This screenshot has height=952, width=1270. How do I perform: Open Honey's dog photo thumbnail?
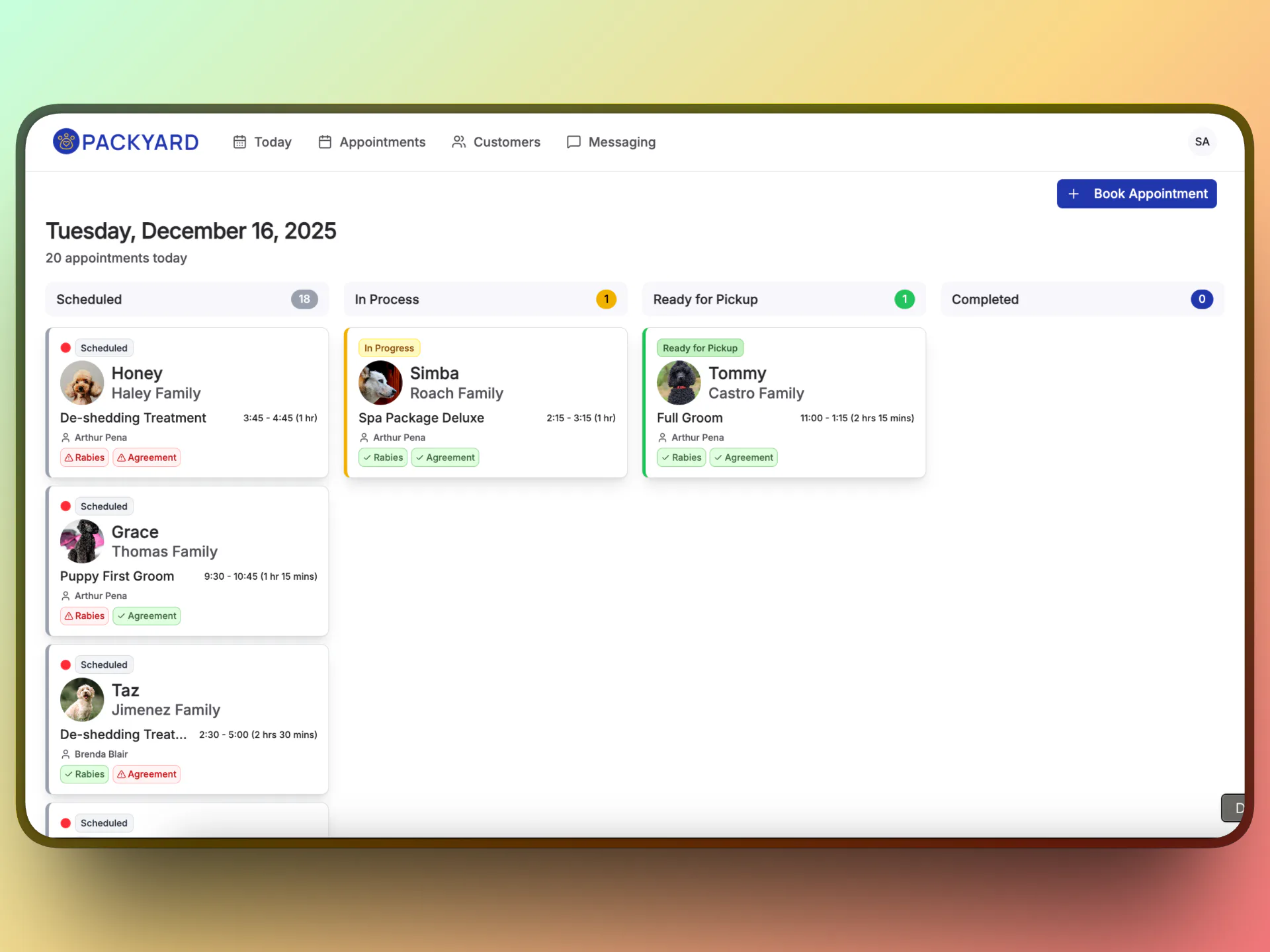(x=82, y=383)
